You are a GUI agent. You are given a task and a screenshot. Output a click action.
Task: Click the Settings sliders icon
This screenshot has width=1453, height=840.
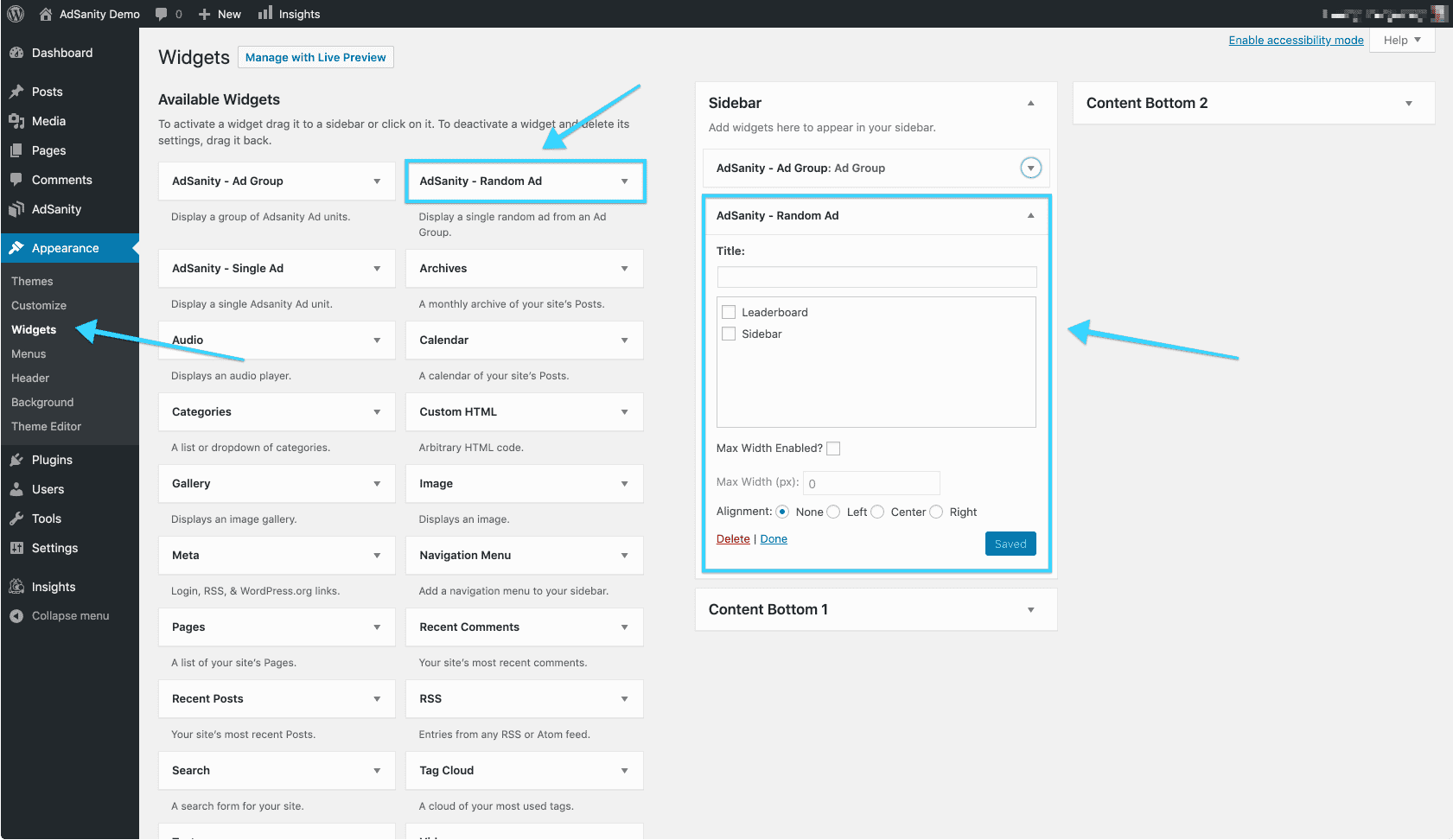click(16, 548)
